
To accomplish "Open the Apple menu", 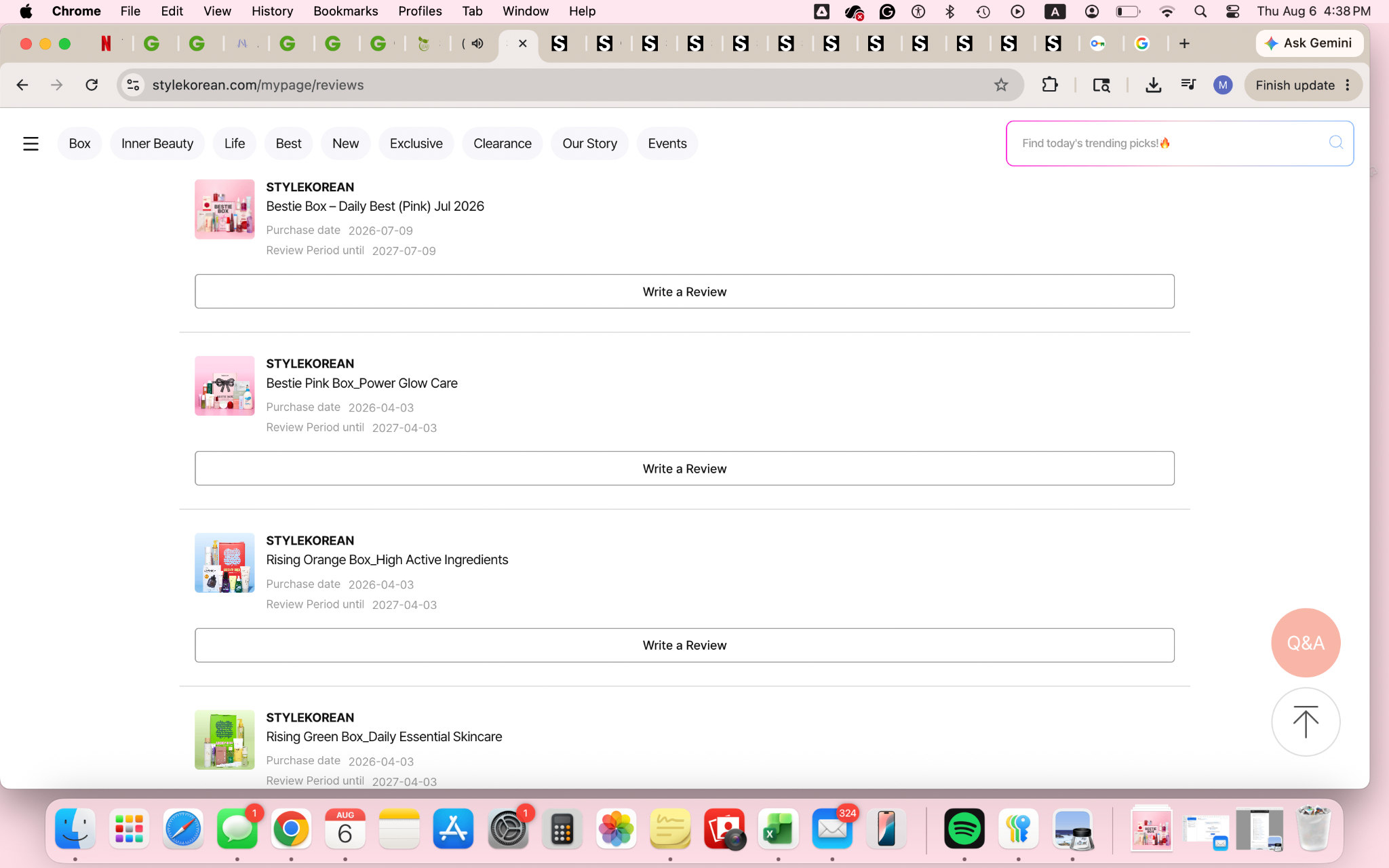I will pyautogui.click(x=26, y=12).
